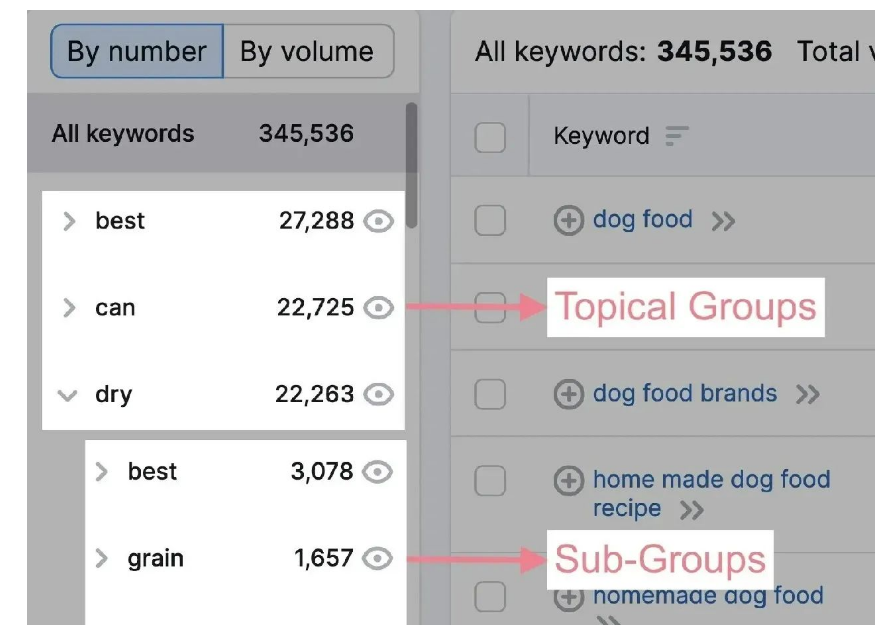Image resolution: width=891 pixels, height=625 pixels.
Task: Select the 'By number' tab
Action: tap(137, 52)
